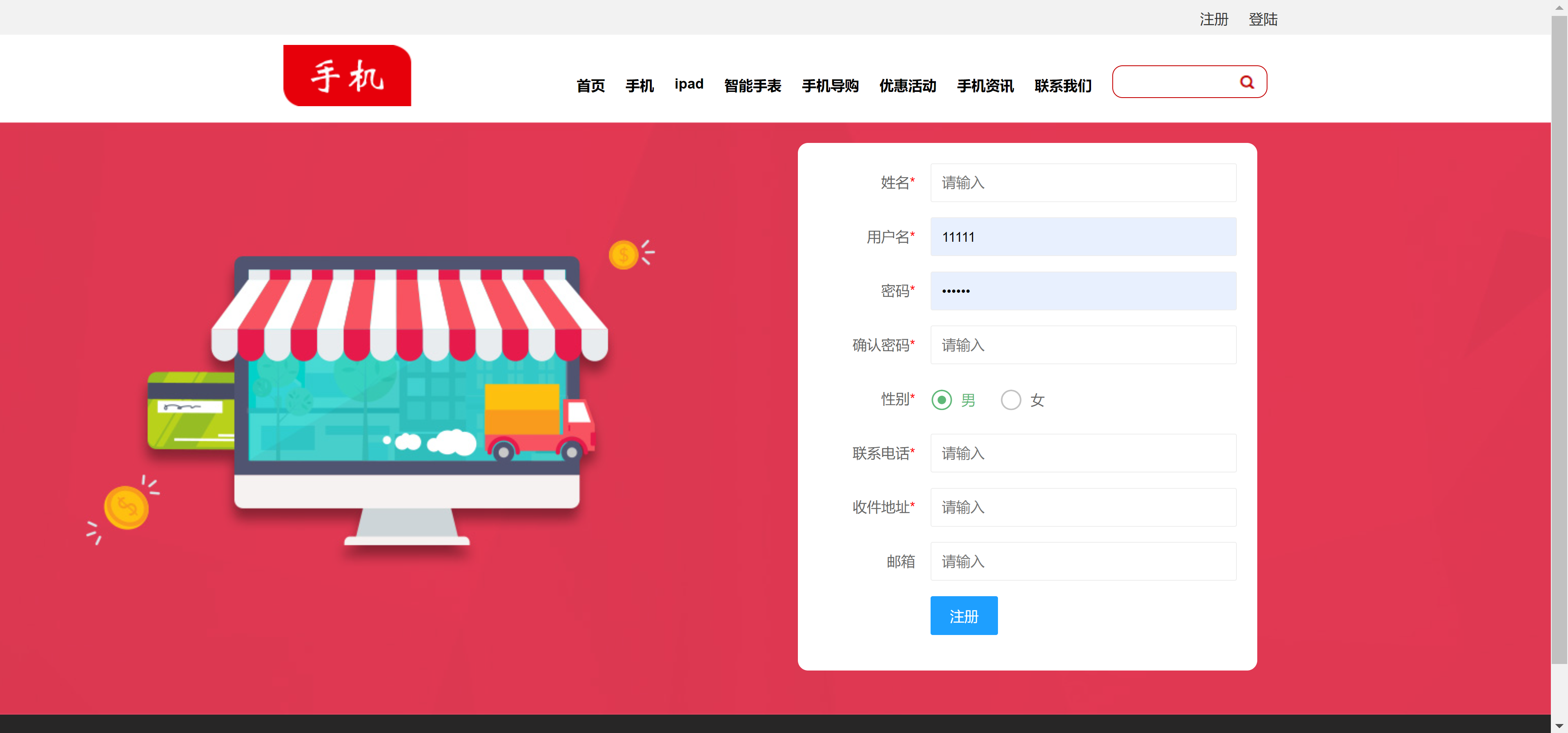Open the 手机导购 navigation item

(830, 85)
